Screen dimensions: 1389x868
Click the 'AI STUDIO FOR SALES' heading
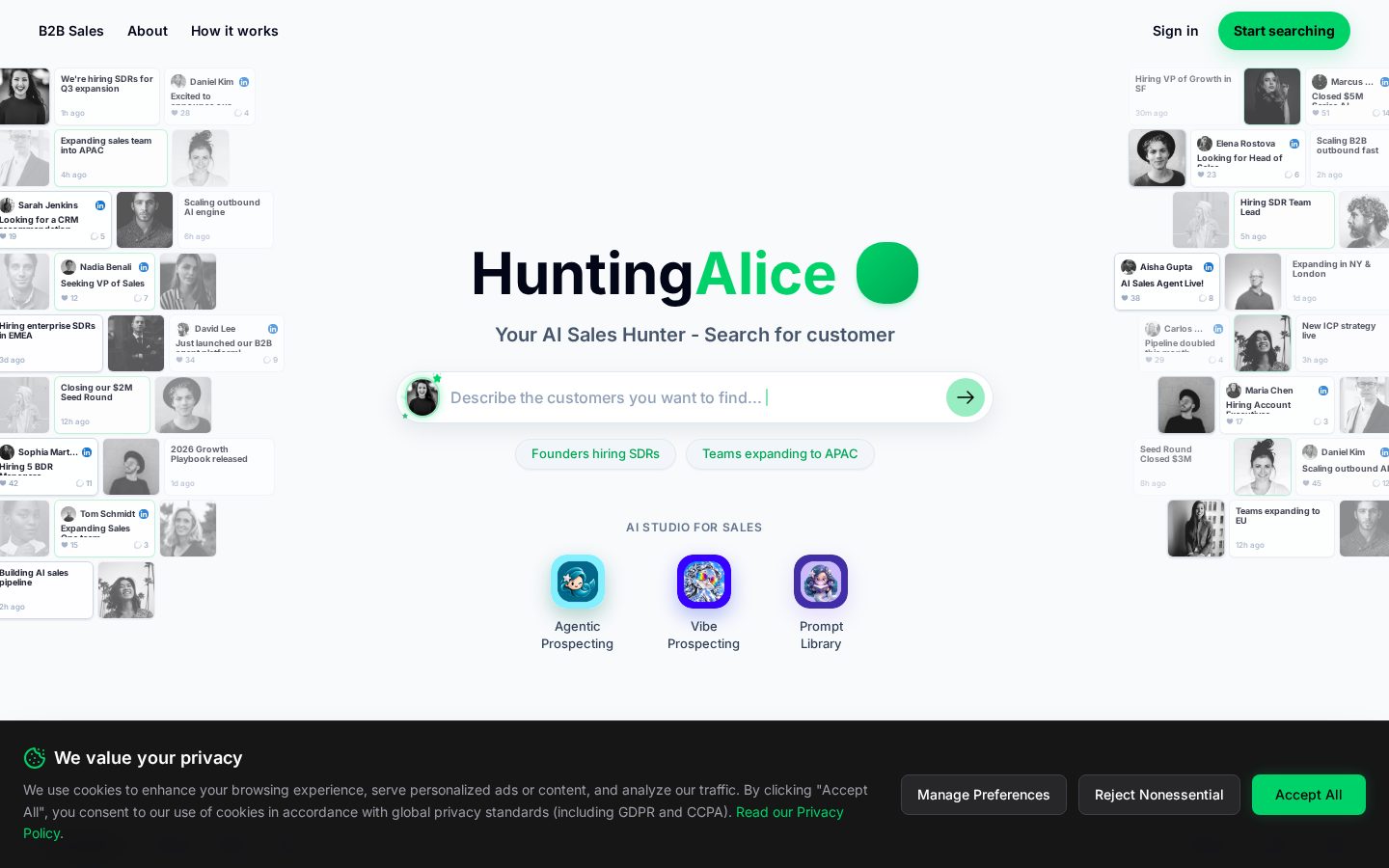(x=694, y=528)
